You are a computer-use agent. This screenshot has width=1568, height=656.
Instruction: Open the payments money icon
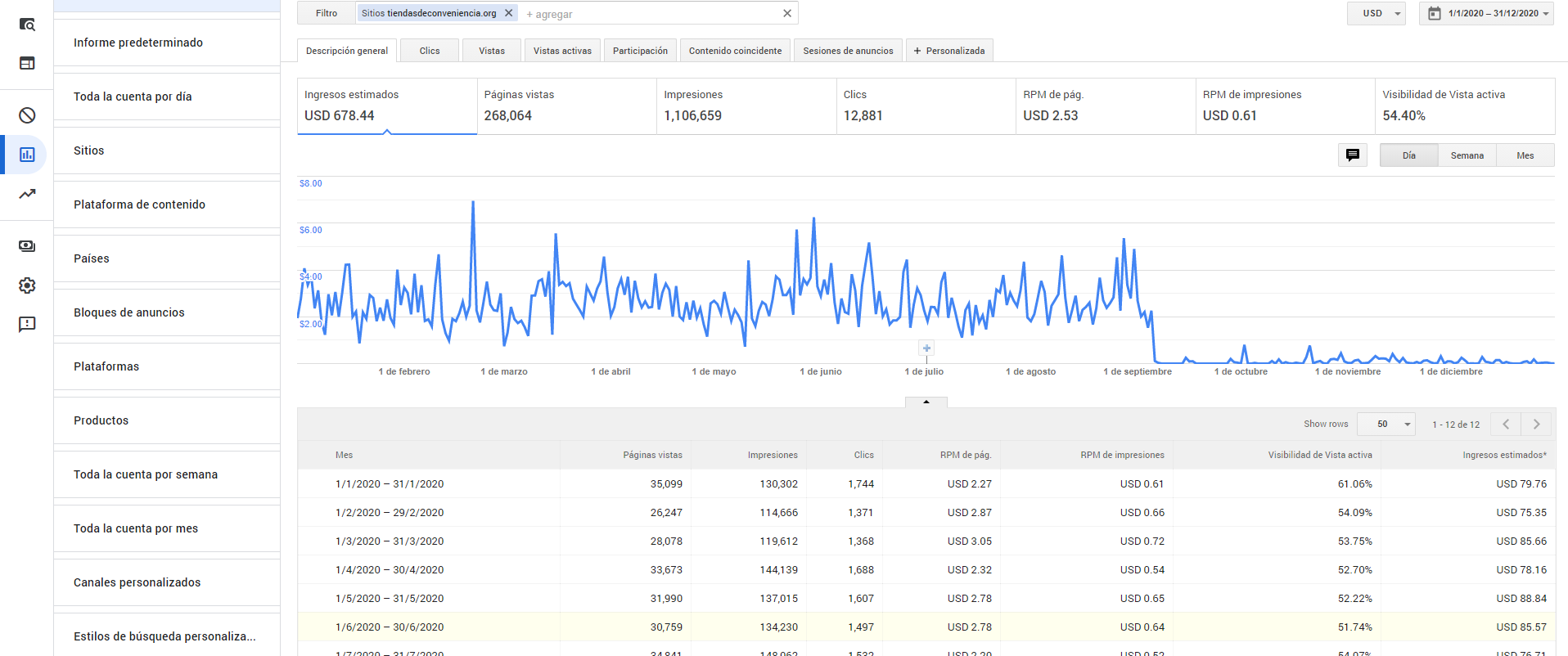[x=27, y=246]
